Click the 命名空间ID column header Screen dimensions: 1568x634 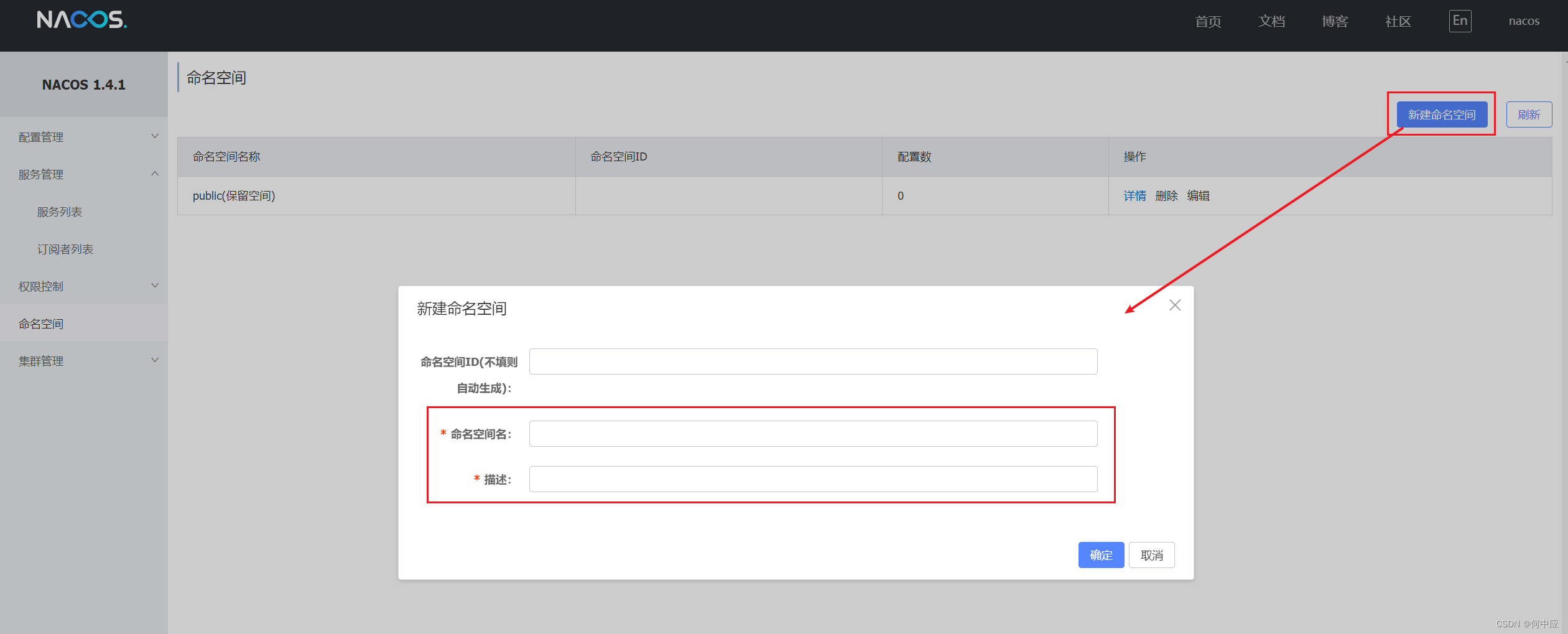tap(728, 157)
